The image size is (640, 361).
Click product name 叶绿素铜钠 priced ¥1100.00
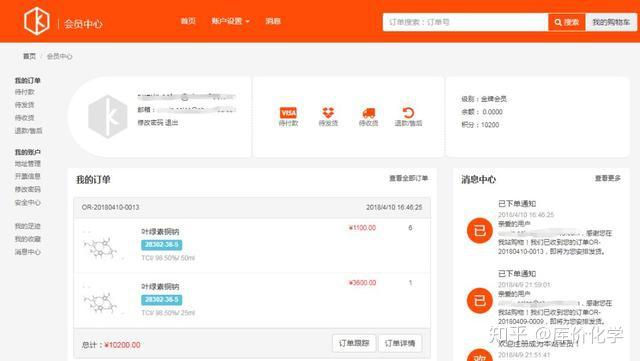pos(160,232)
